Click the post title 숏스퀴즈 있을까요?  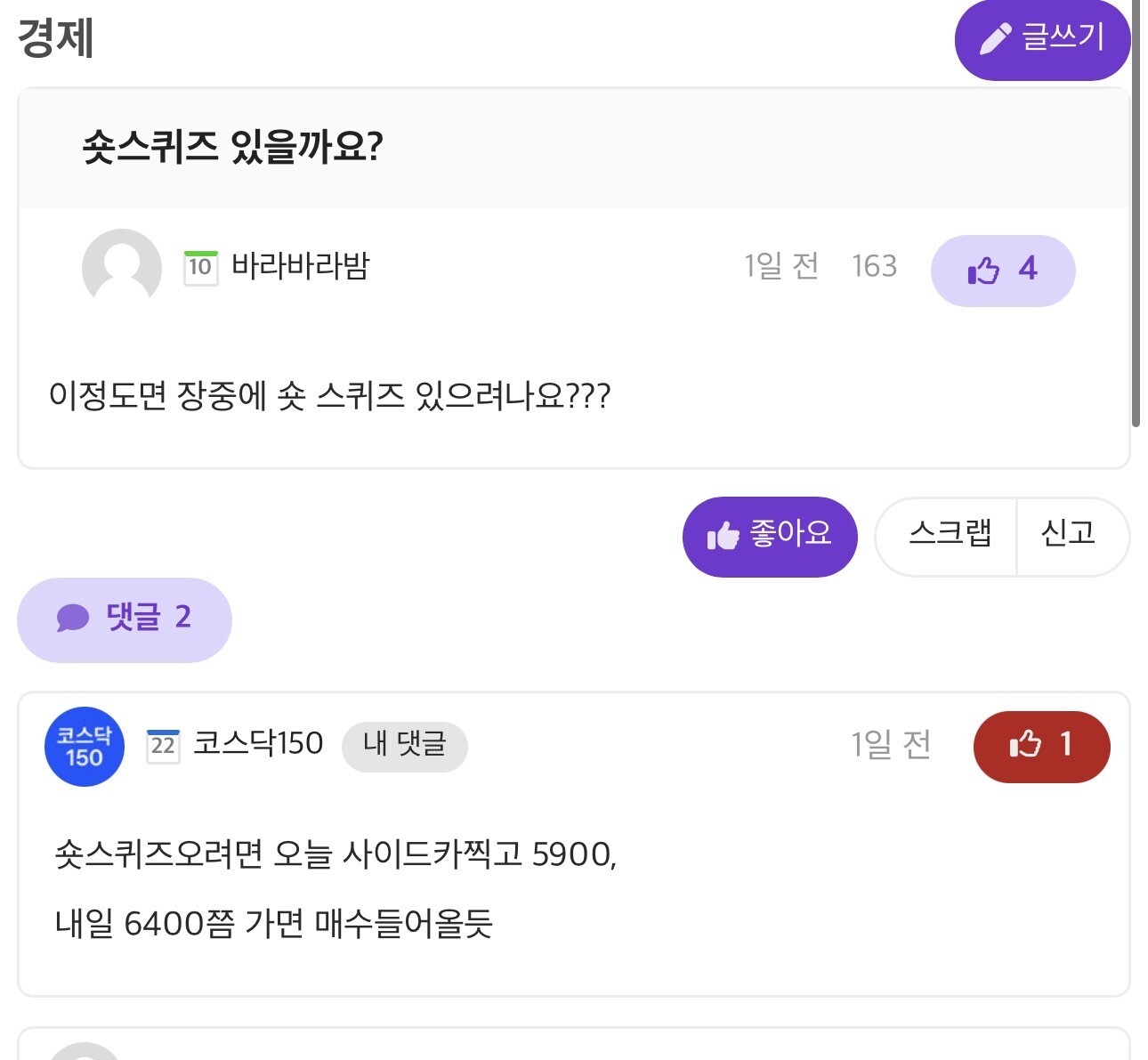coord(232,147)
